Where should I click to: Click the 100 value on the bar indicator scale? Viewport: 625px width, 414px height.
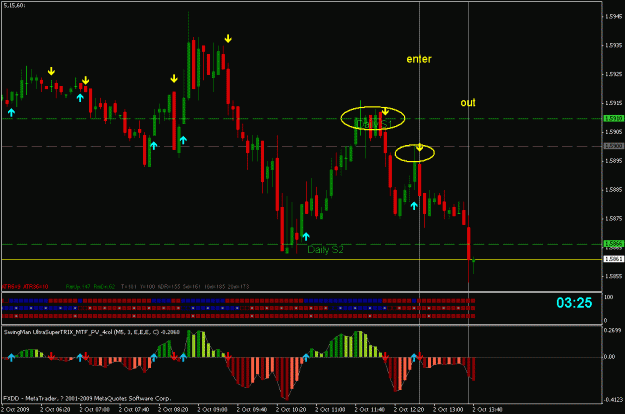point(609,297)
